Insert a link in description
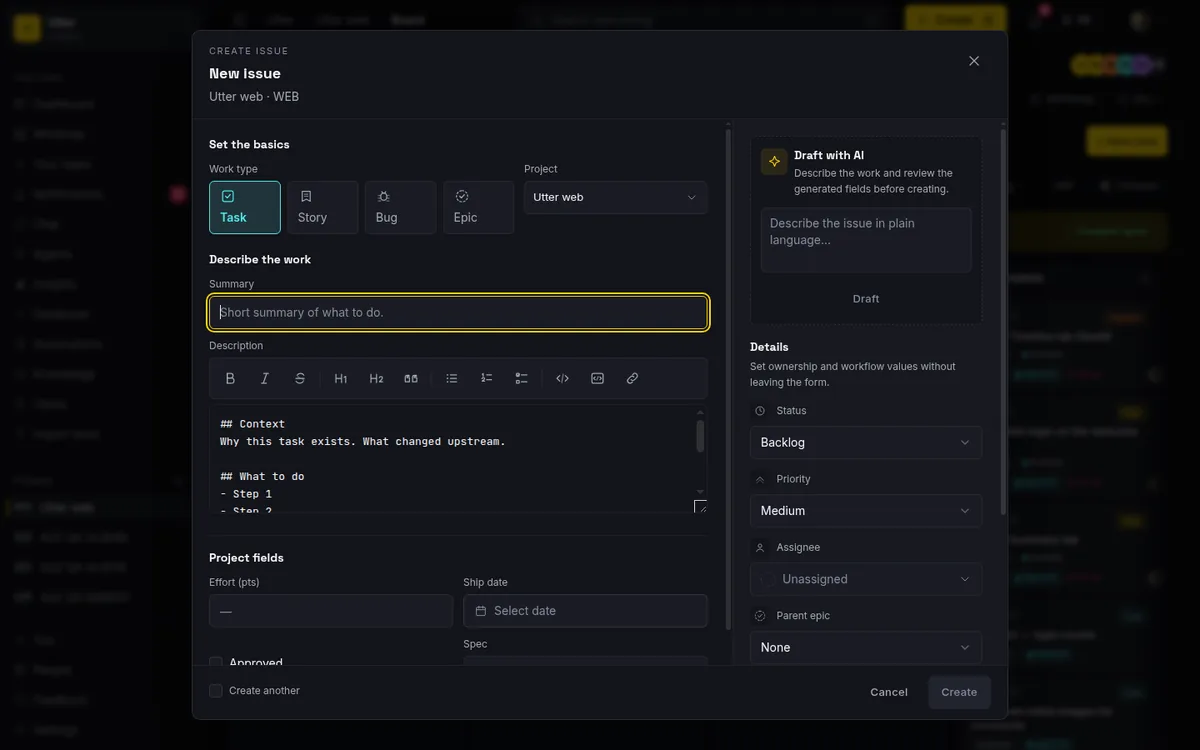The image size is (1200, 750). tap(632, 378)
